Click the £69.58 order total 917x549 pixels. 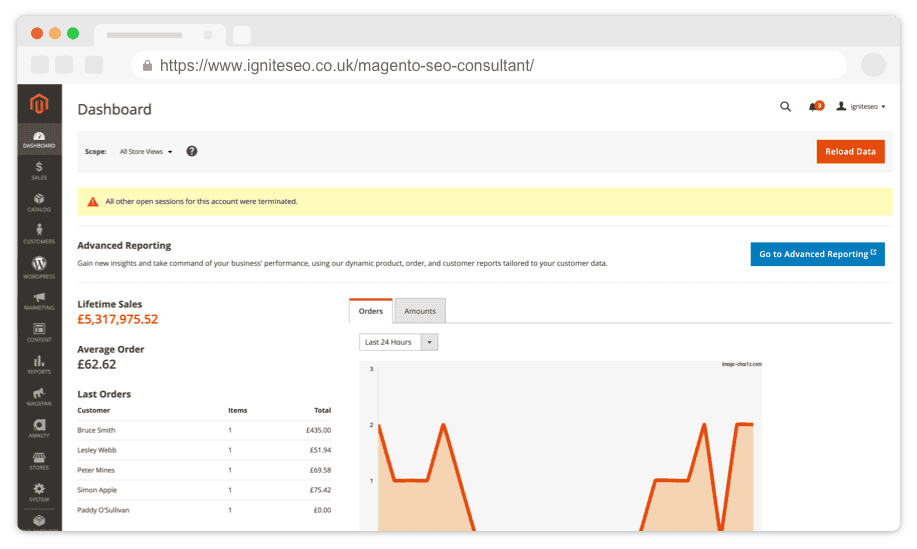320,470
